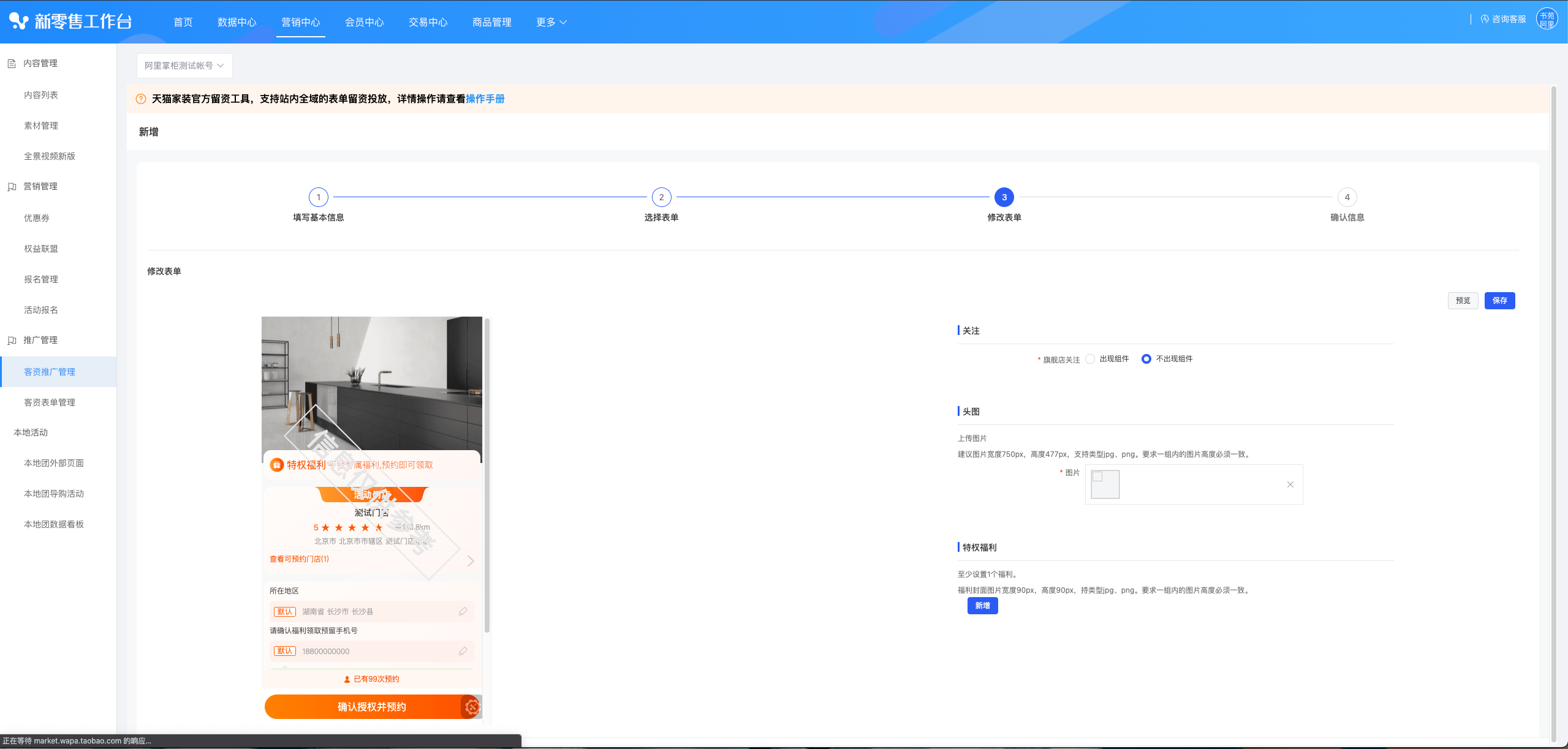Click the 预览 button
The height and width of the screenshot is (749, 1568).
(1463, 301)
